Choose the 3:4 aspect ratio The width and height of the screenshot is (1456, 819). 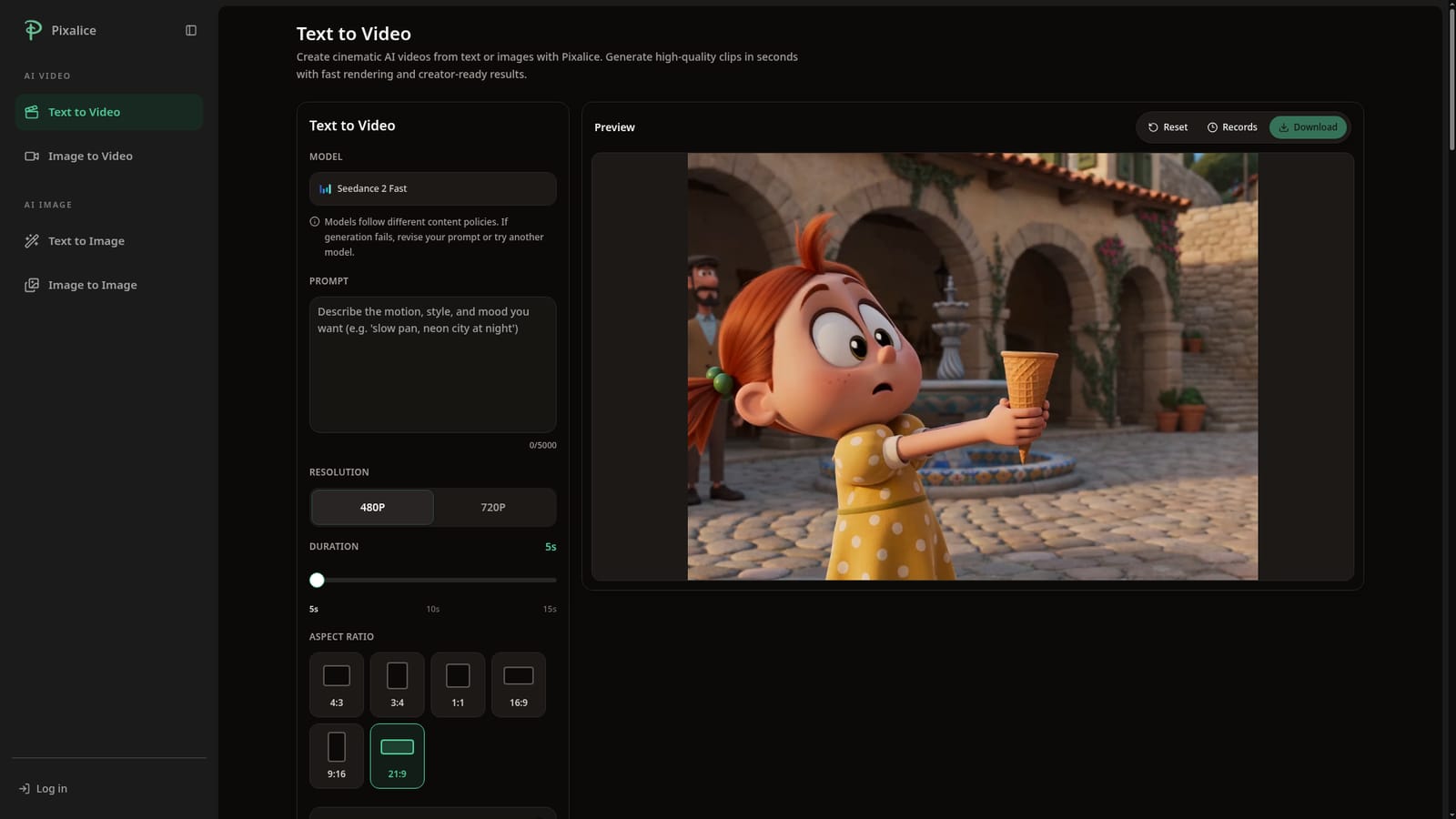397,684
